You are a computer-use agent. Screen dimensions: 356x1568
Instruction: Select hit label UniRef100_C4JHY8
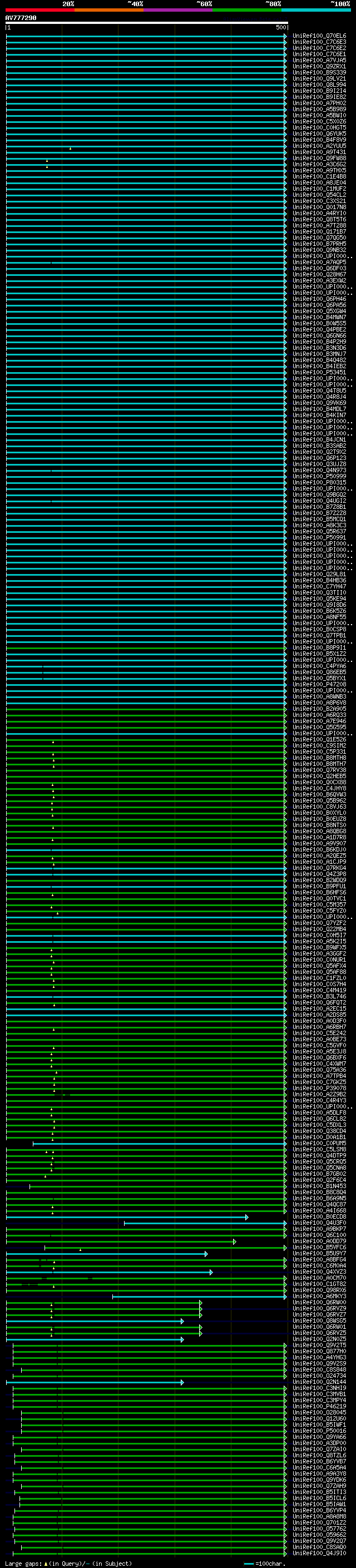319,788
